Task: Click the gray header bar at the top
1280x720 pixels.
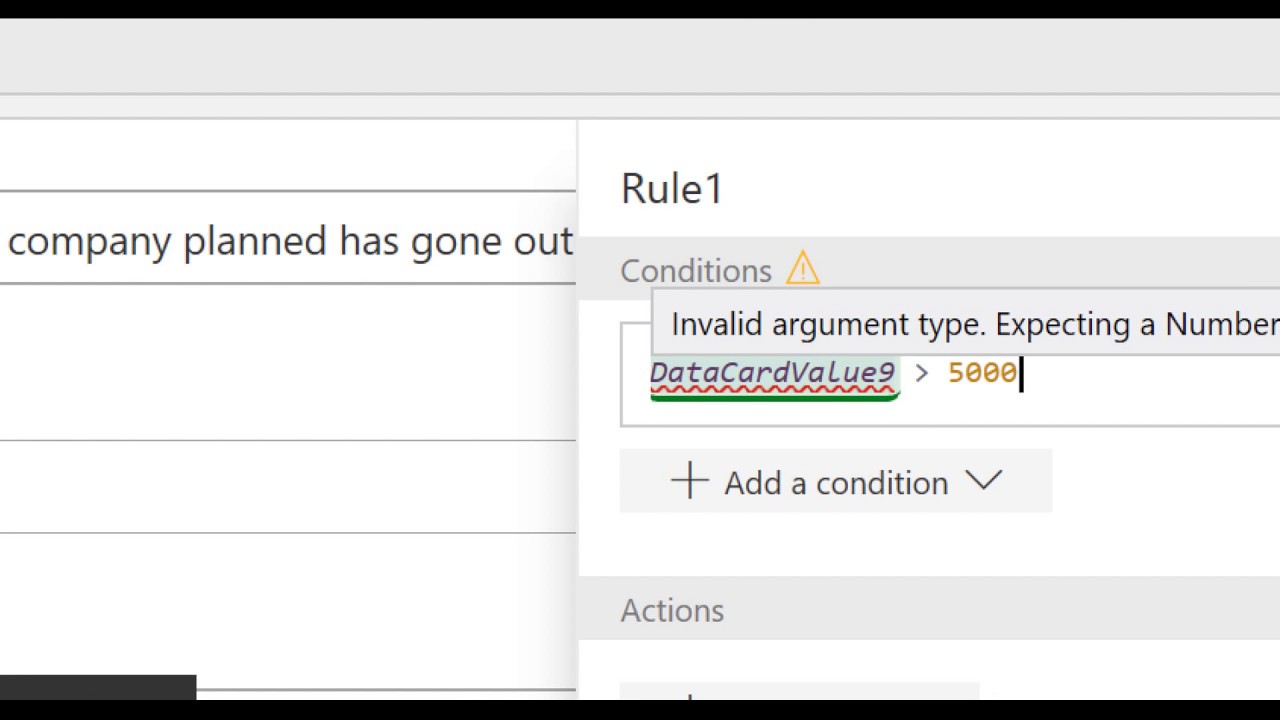Action: pos(640,56)
